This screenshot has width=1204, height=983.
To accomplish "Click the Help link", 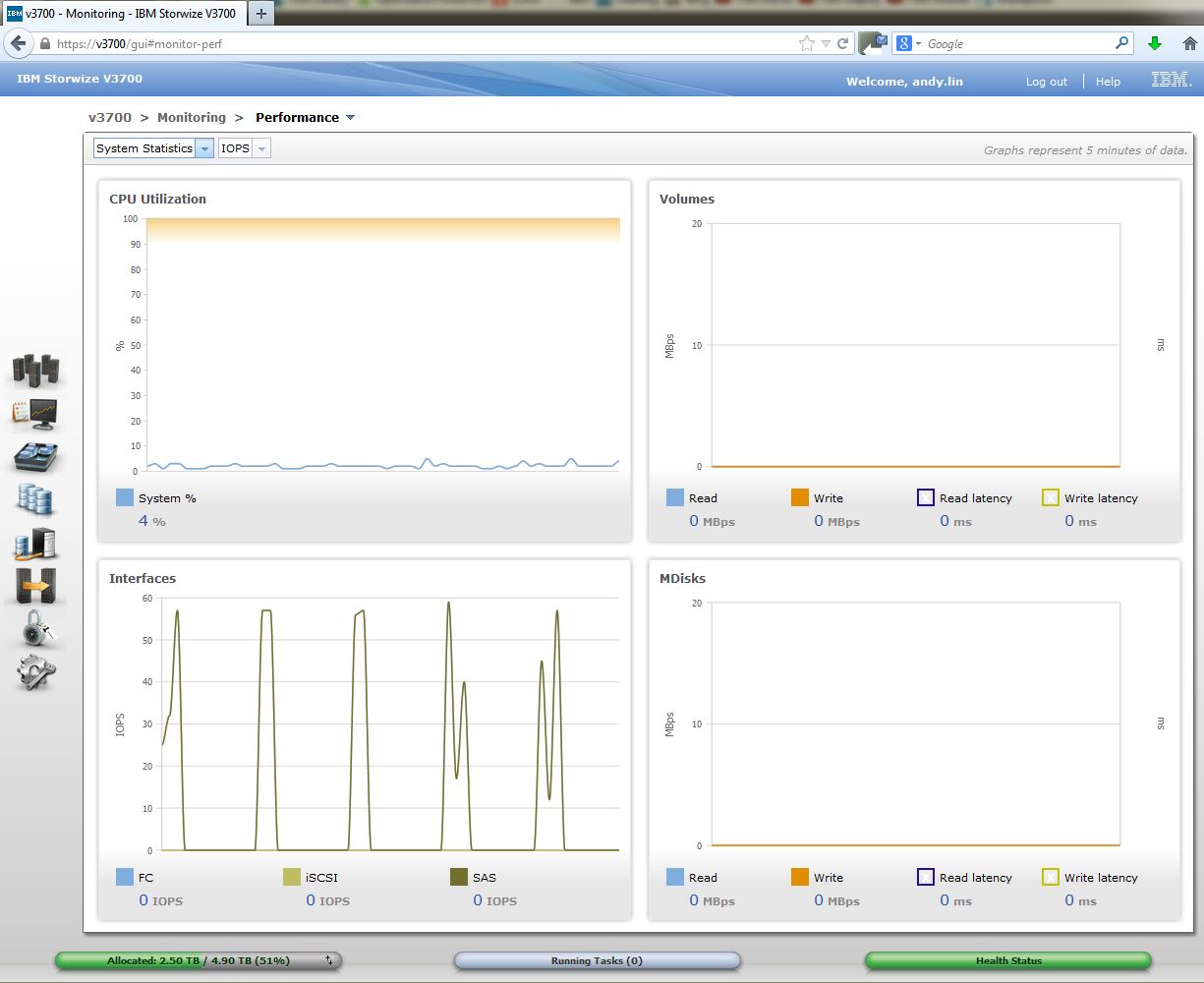I will 1108,82.
